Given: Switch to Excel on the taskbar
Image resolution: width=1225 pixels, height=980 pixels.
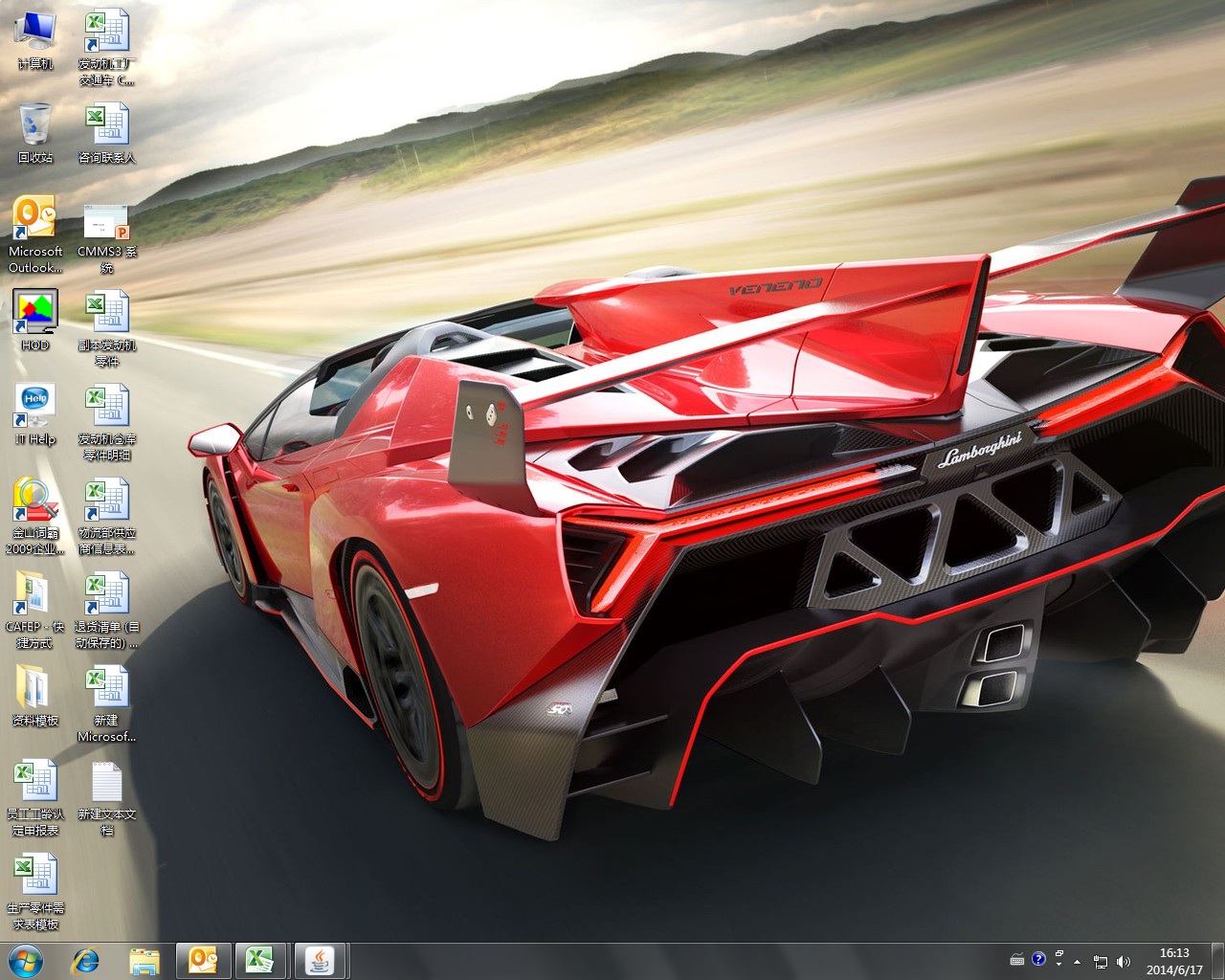Looking at the screenshot, I should (260, 961).
